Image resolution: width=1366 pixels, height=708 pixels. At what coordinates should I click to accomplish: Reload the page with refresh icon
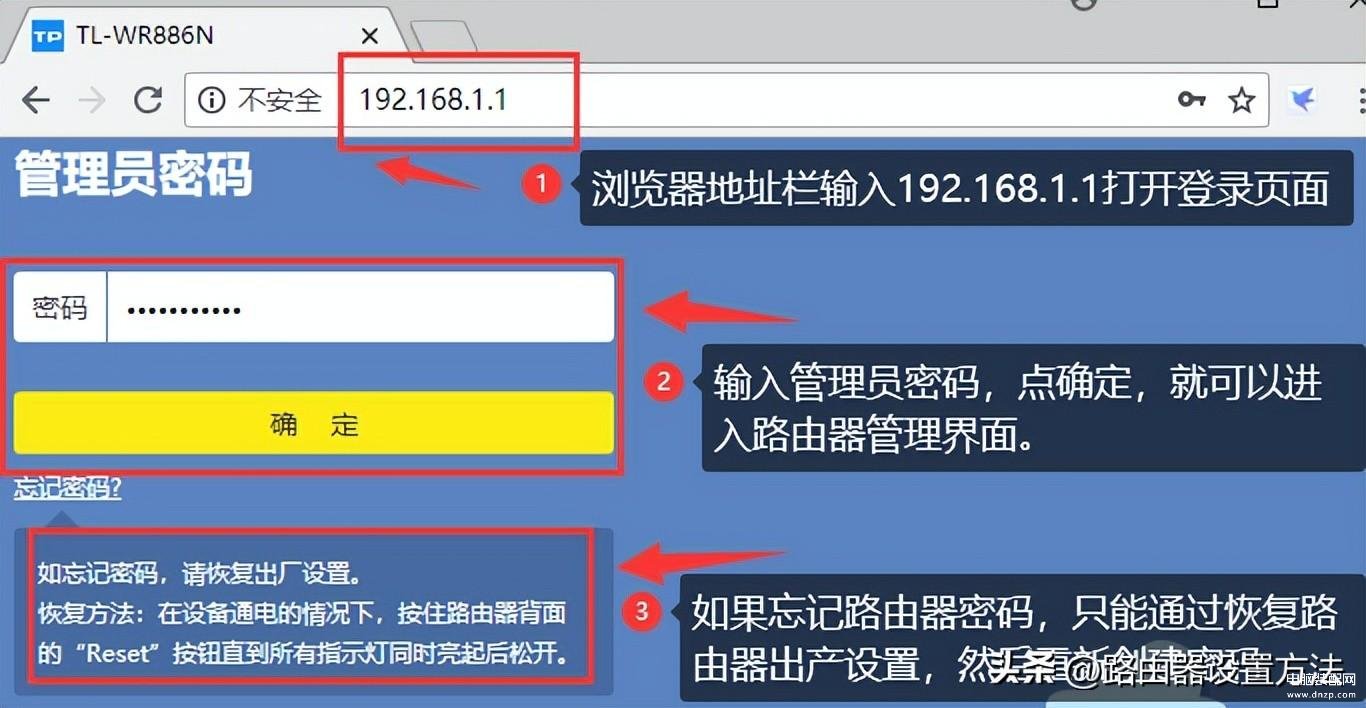point(148,100)
